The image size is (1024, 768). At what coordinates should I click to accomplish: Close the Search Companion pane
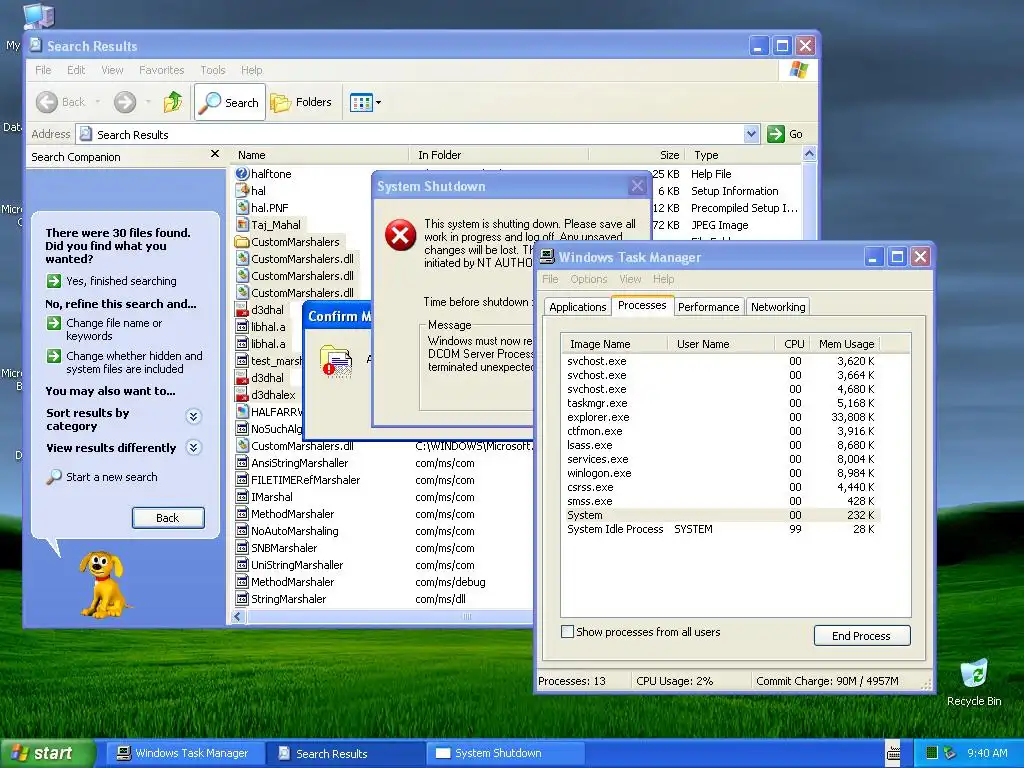click(215, 153)
